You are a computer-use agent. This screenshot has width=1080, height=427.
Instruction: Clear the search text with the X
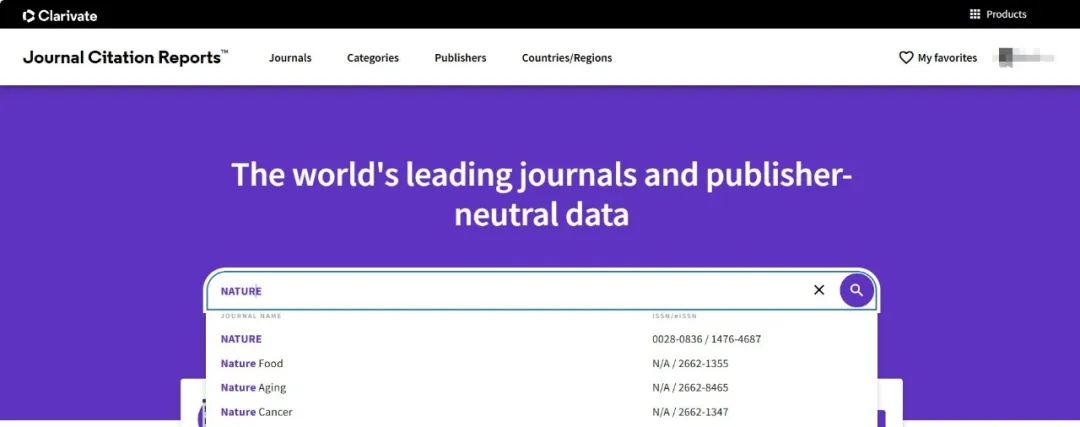(819, 290)
